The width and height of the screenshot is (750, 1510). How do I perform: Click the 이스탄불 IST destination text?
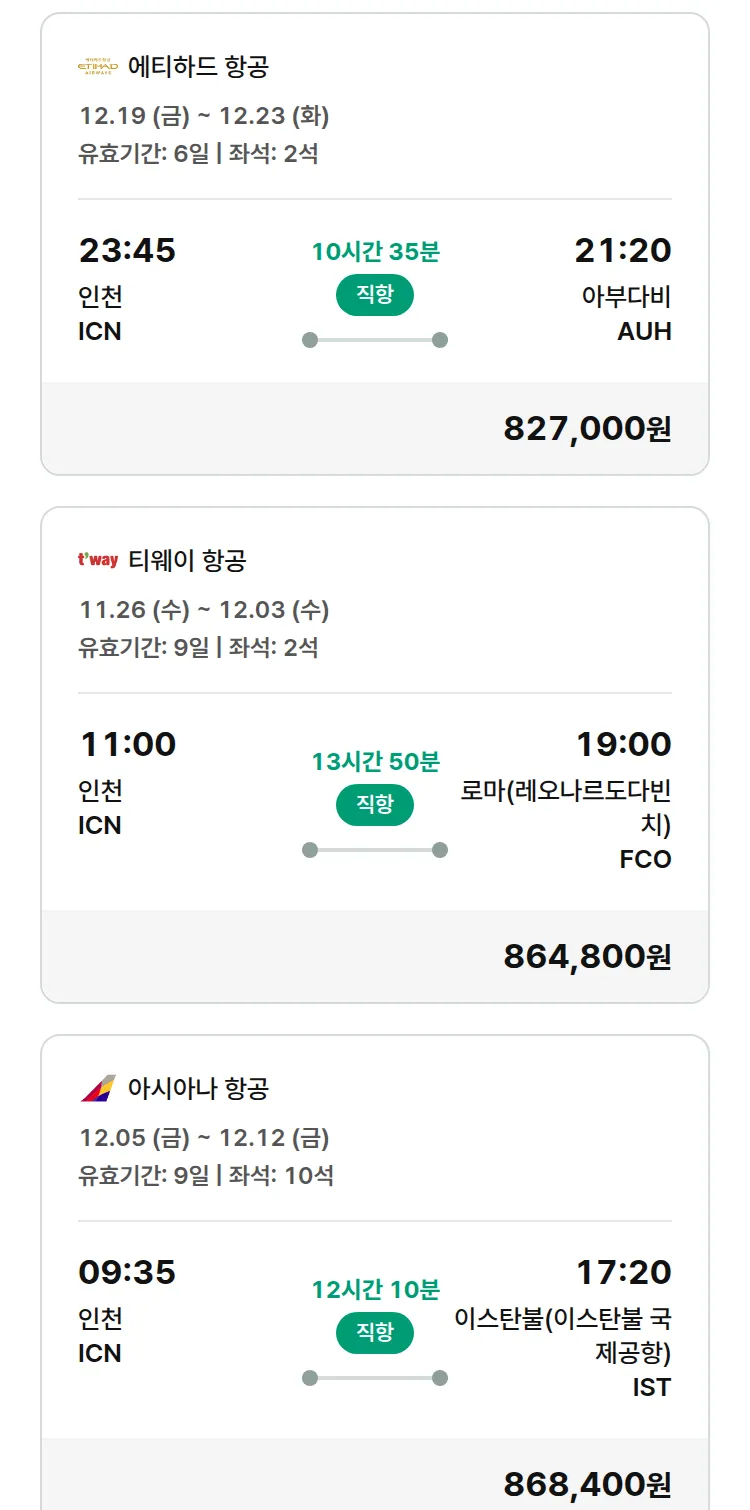point(563,1352)
